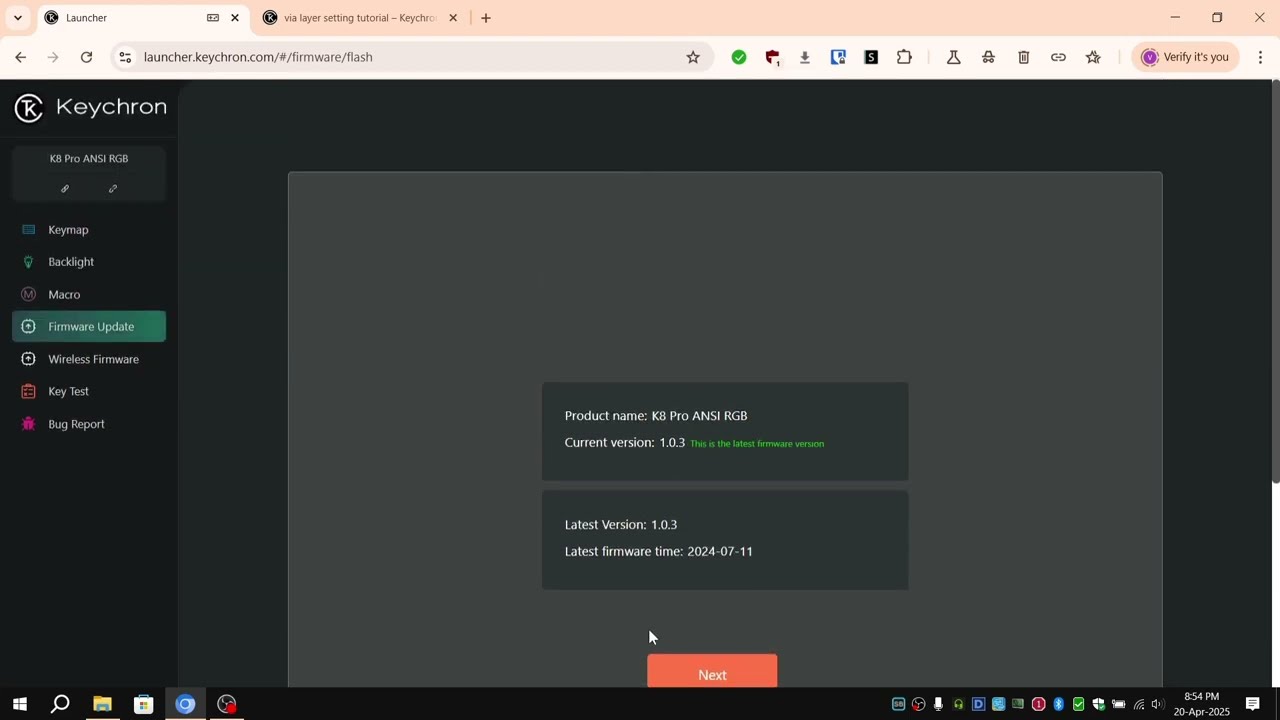Click Verify it's you profile button
1280x720 pixels.
pyautogui.click(x=1186, y=57)
